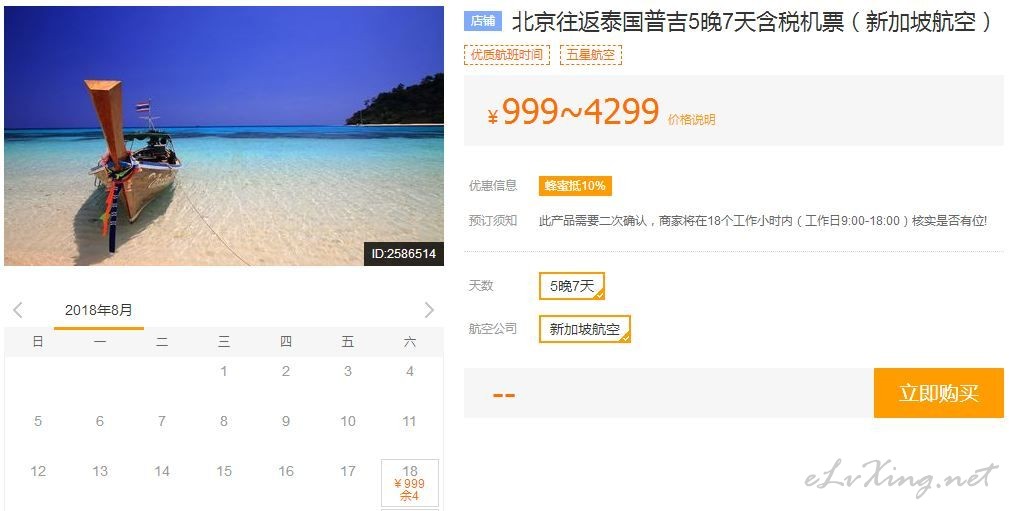
Task: Open the Phuket beach boat photo
Action: 224,136
